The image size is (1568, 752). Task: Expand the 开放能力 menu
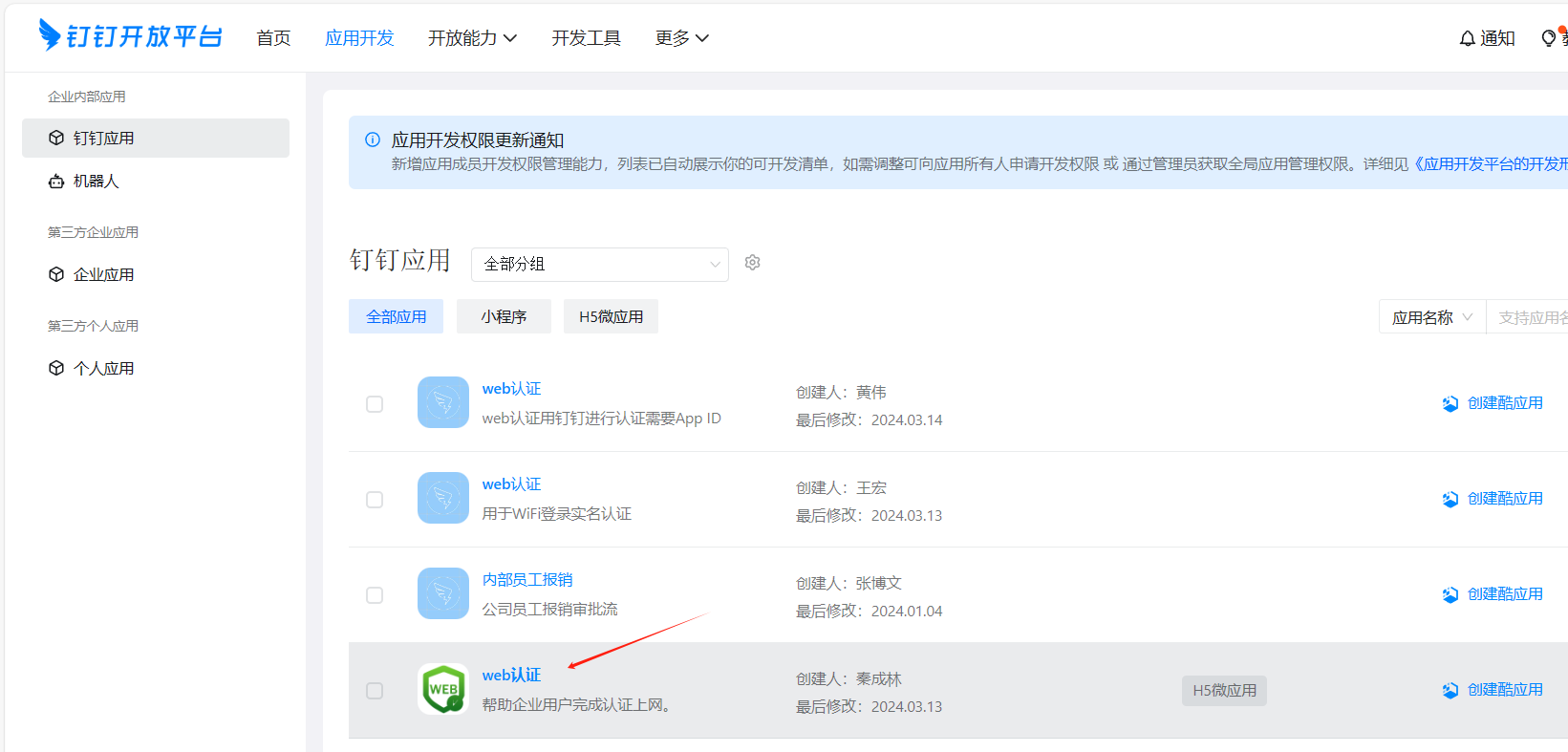point(472,38)
